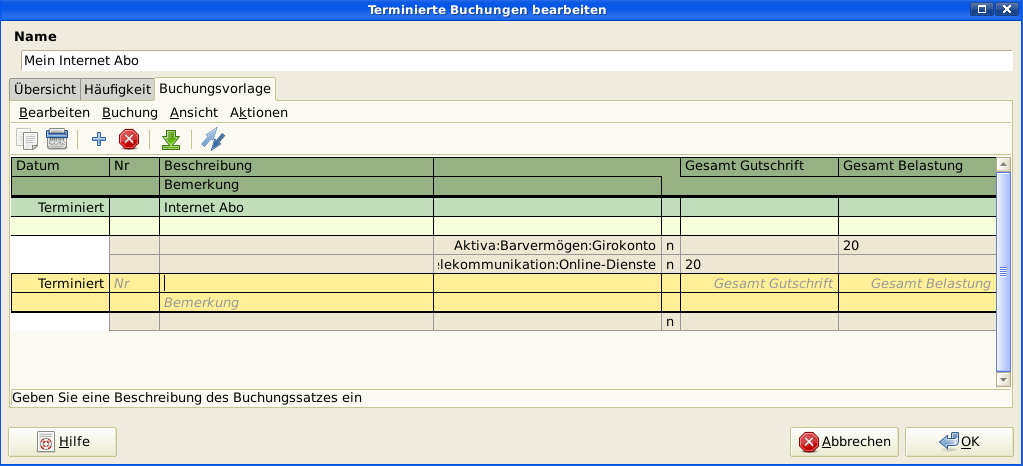The height and width of the screenshot is (466, 1023).
Task: Switch to the Übersicht tab
Action: coord(44,89)
